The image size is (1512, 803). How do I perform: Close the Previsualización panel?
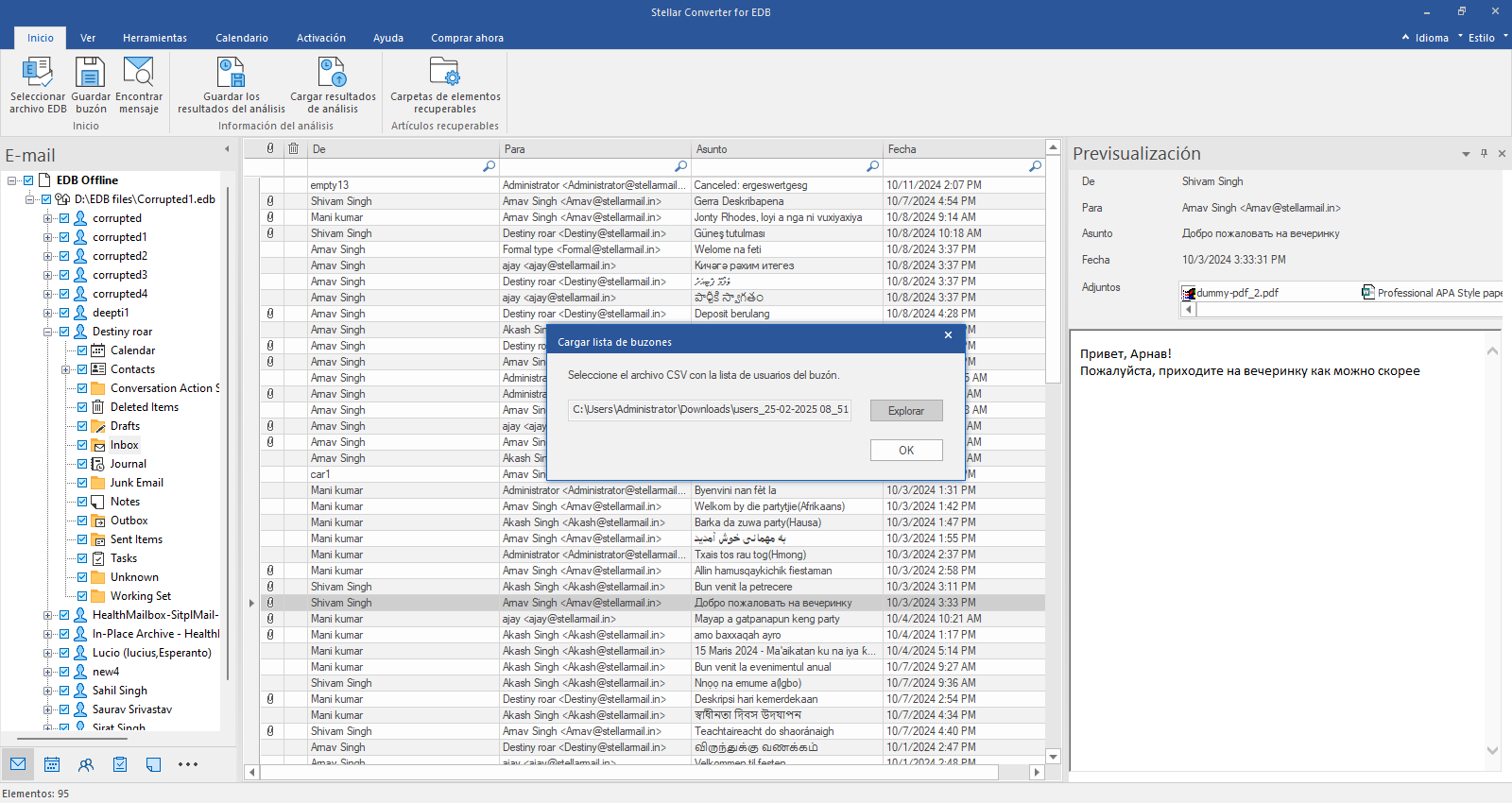pyautogui.click(x=1502, y=153)
